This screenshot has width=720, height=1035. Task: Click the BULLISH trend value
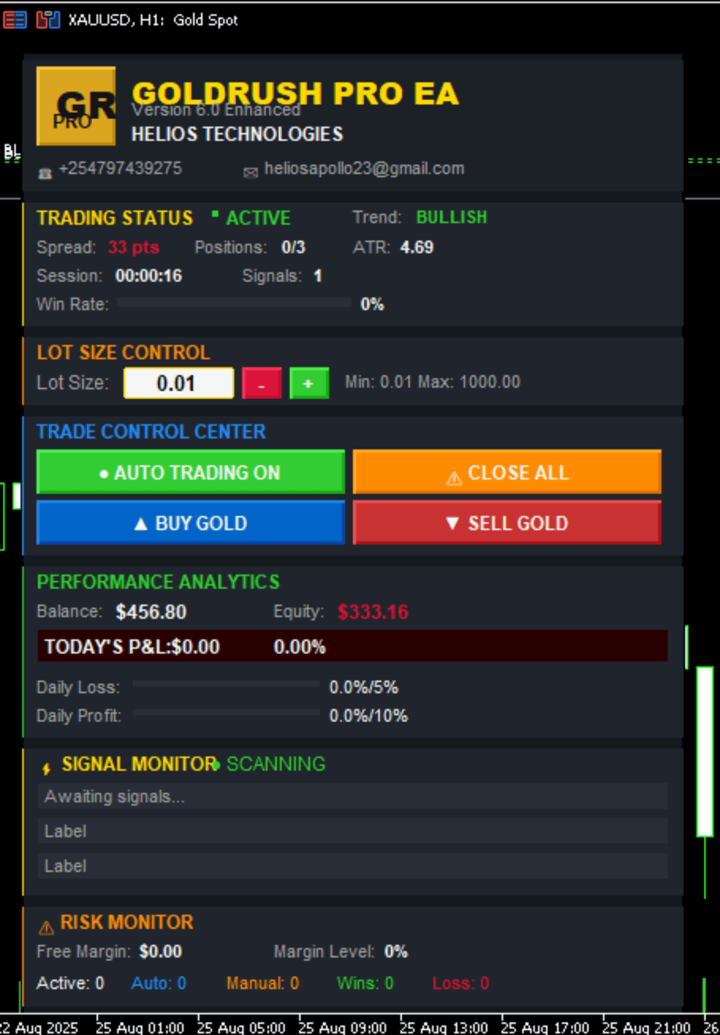[451, 217]
